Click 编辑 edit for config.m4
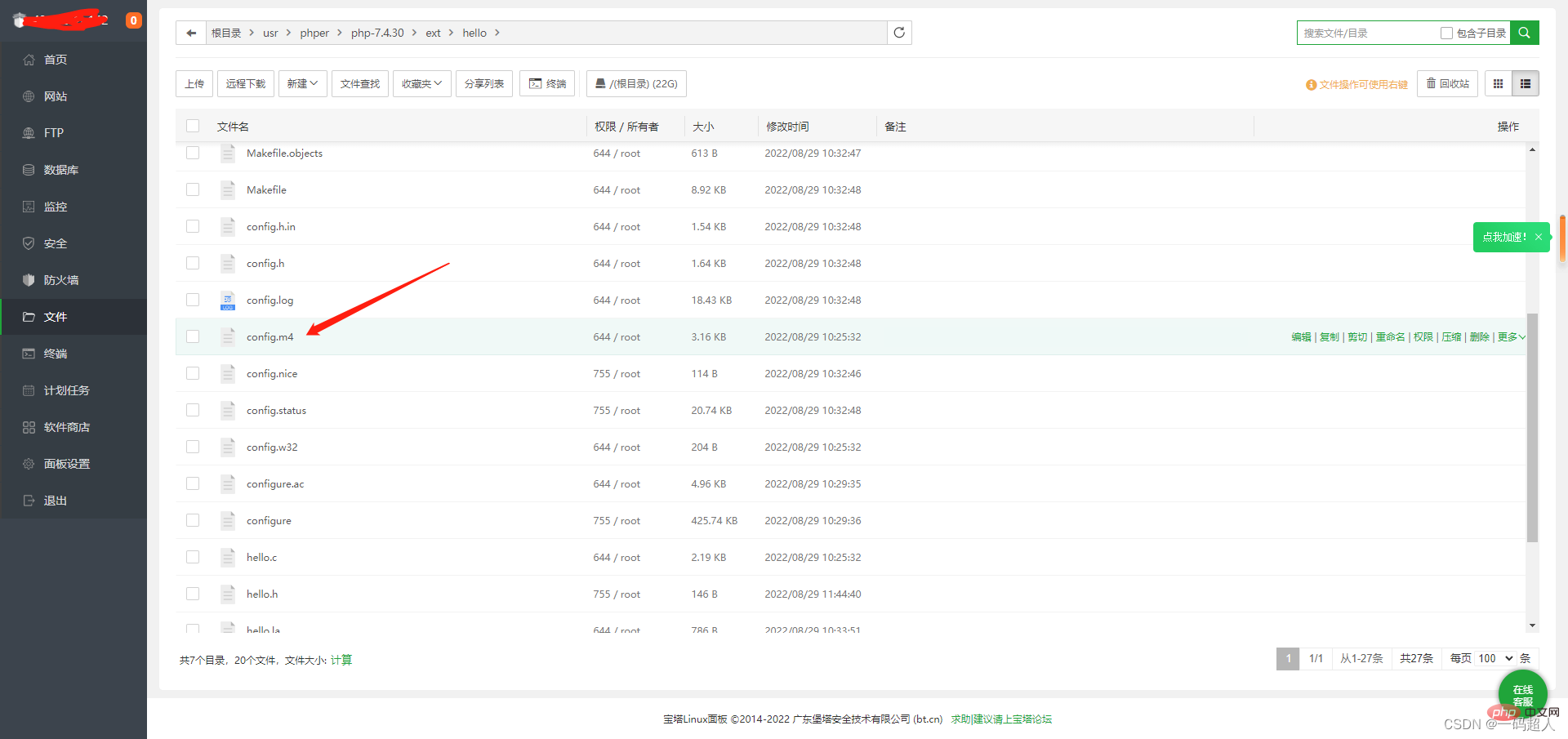The height and width of the screenshot is (739, 1568). [1301, 337]
